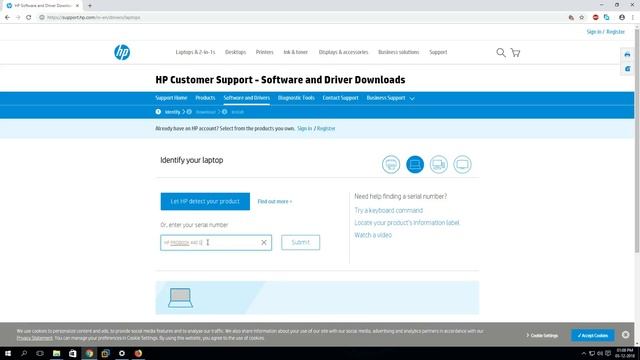The width and height of the screenshot is (640, 360).
Task: Open the site search magnifier icon
Action: [x=501, y=52]
